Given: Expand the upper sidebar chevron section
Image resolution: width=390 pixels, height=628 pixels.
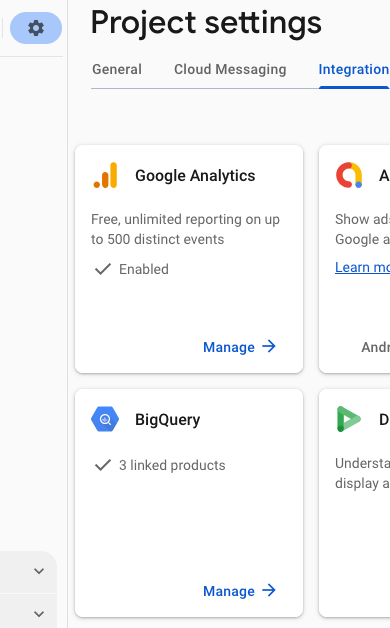Looking at the screenshot, I should point(39,571).
